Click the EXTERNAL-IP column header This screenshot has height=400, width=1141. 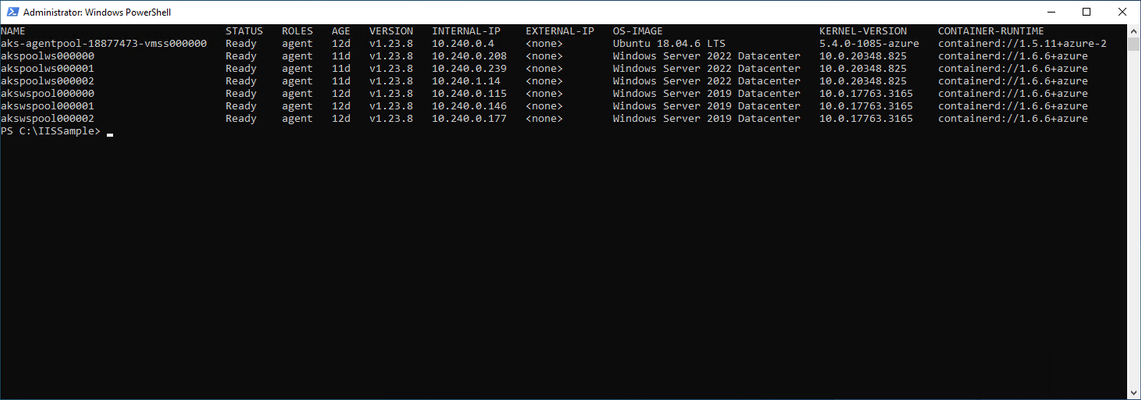[560, 31]
